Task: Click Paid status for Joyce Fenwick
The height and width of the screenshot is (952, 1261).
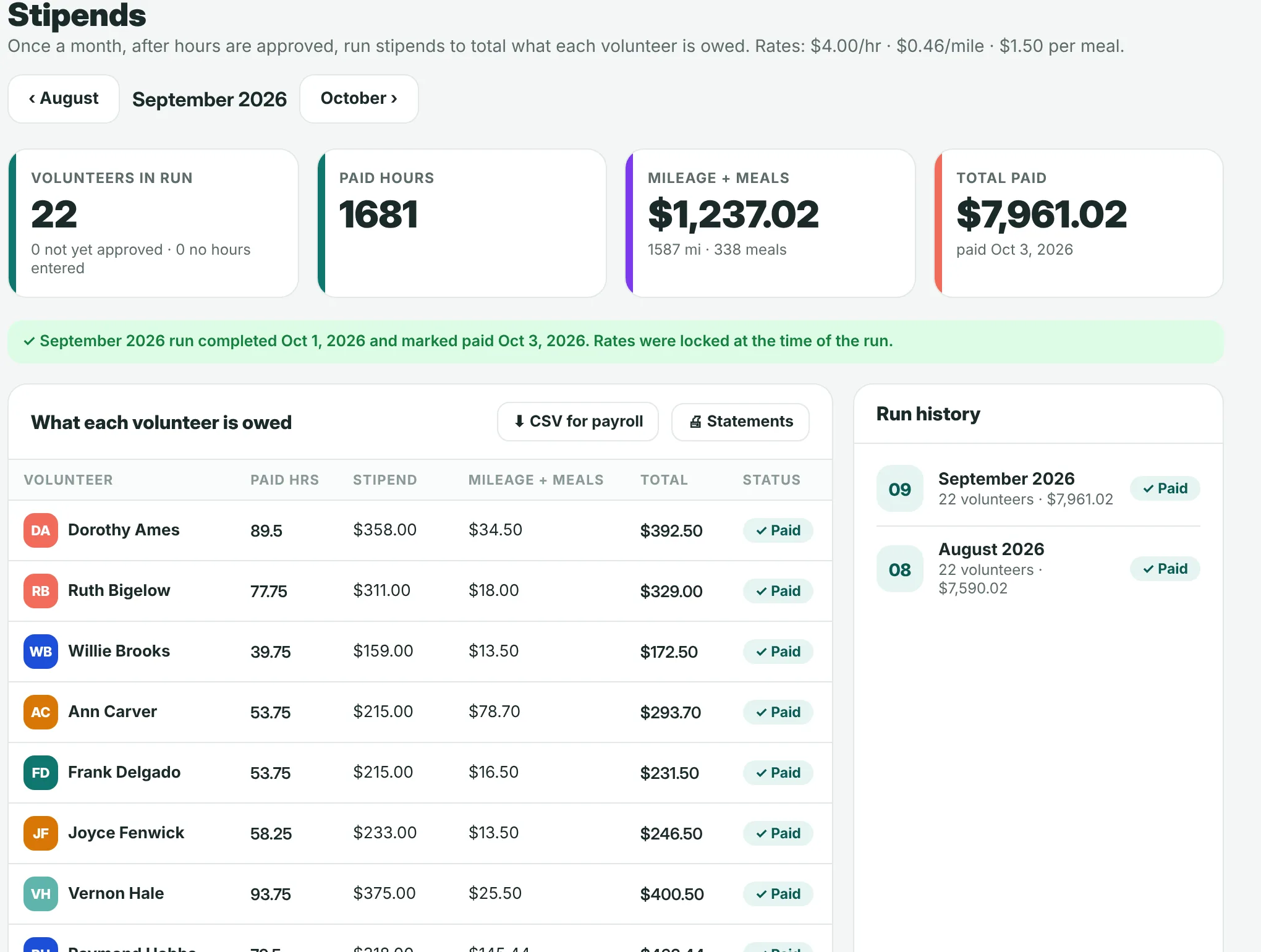Action: point(778,833)
